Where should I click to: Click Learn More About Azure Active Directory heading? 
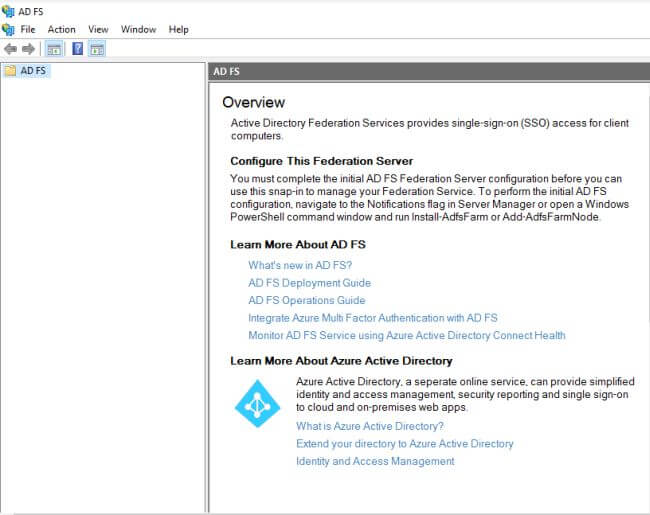341,361
